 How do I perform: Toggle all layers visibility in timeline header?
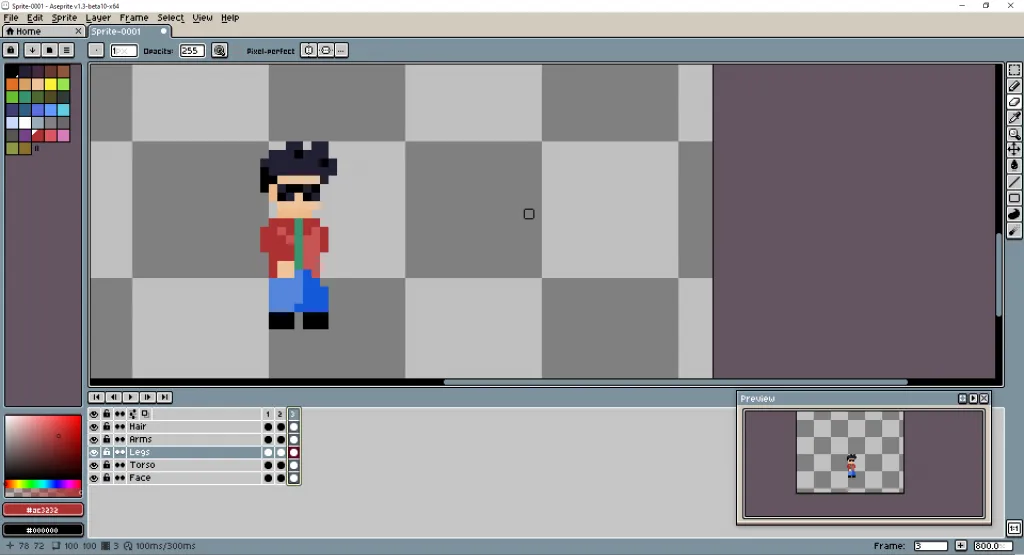[94, 414]
